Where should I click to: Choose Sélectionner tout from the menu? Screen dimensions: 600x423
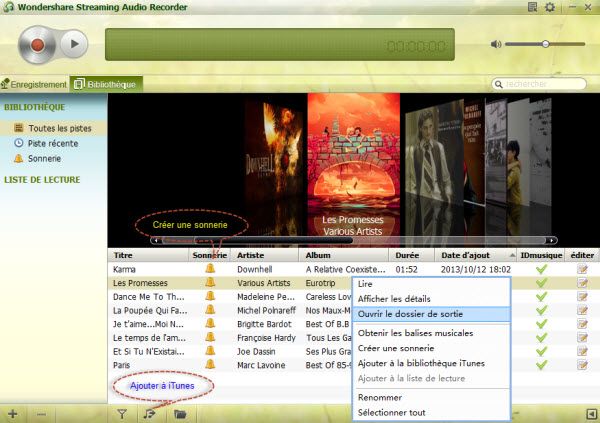(x=431, y=413)
